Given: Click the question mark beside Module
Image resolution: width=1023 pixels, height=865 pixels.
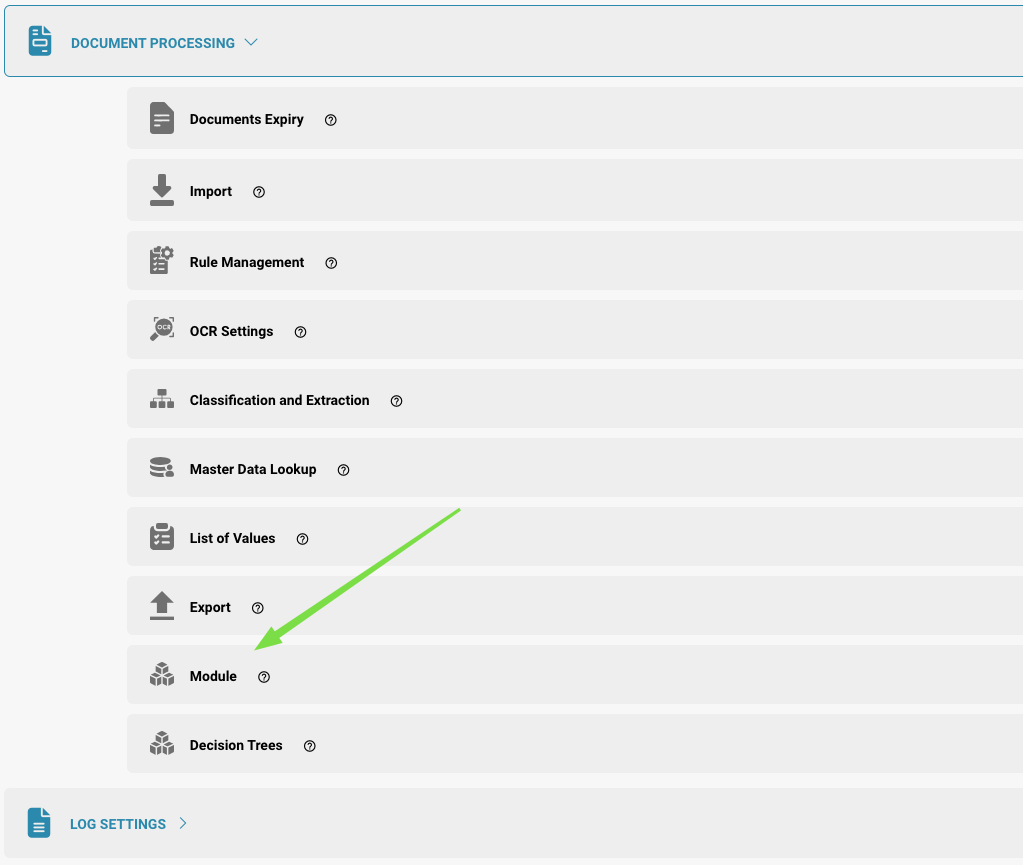Looking at the screenshot, I should (264, 677).
